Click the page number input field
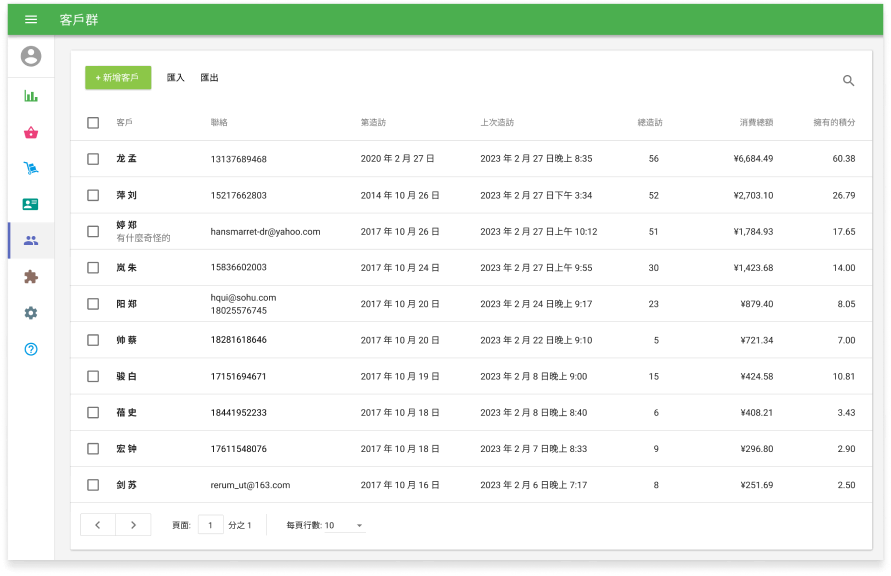The width and height of the screenshot is (891, 576). [x=210, y=525]
